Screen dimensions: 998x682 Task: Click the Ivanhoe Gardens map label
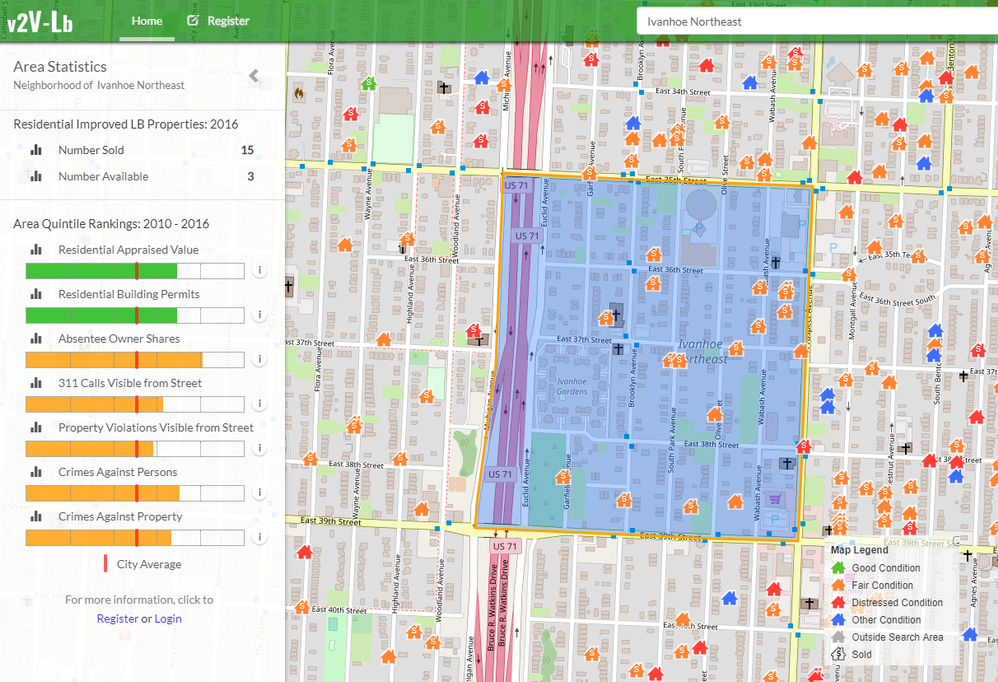pos(572,386)
